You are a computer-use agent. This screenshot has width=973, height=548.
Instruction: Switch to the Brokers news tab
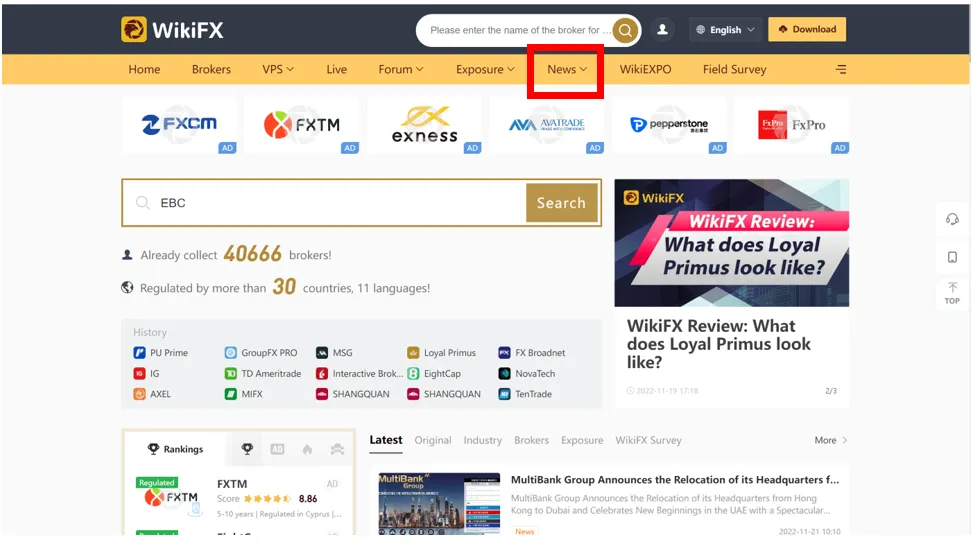point(531,440)
